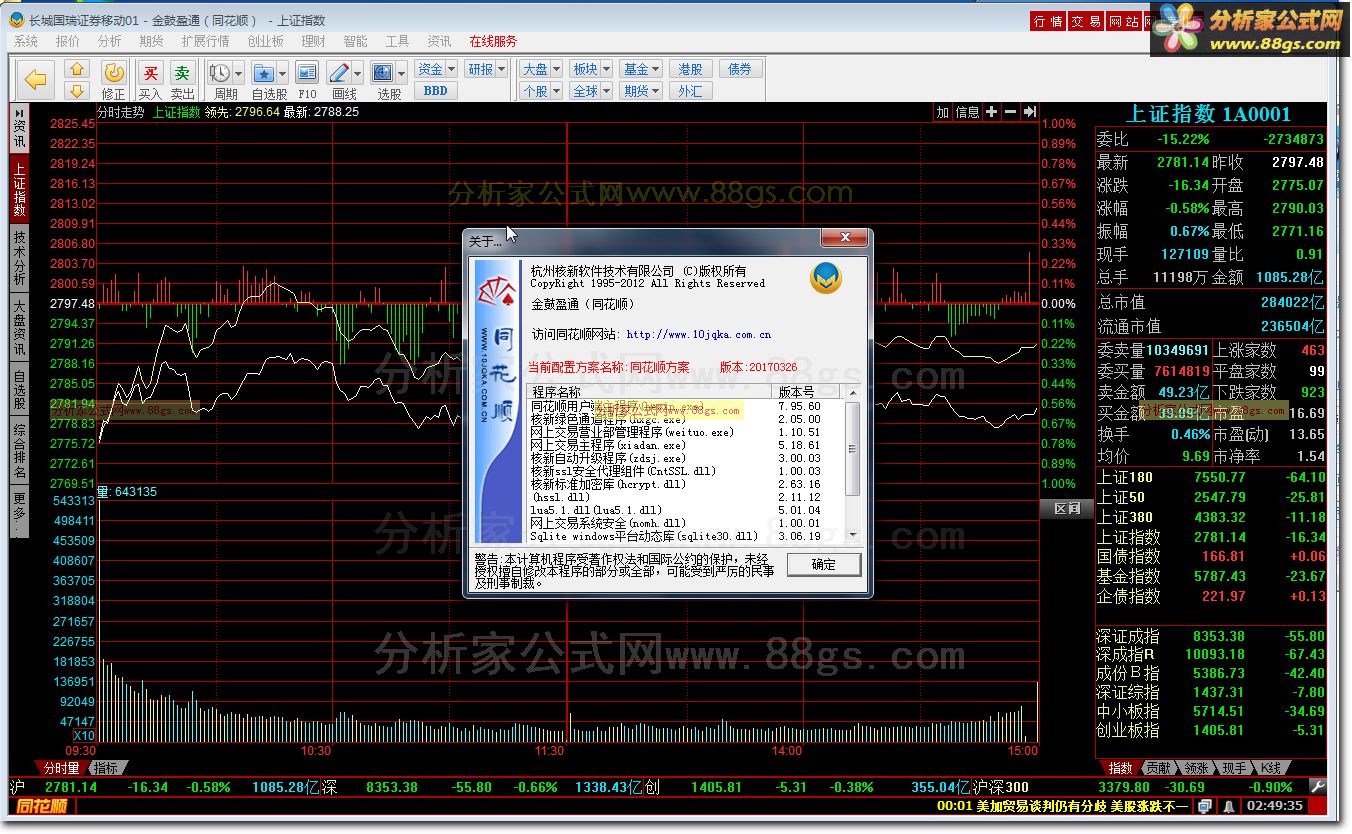Click the wrench settings icon at bottom right
This screenshot has width=1352, height=834.
pyautogui.click(x=1318, y=787)
